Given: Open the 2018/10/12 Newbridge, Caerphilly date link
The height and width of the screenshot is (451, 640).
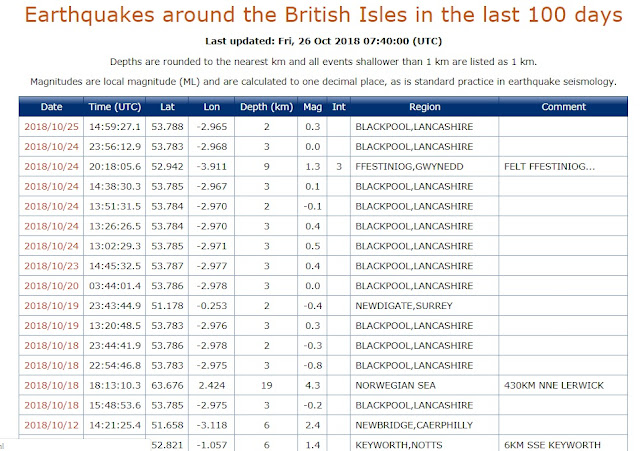Looking at the screenshot, I should [50, 424].
